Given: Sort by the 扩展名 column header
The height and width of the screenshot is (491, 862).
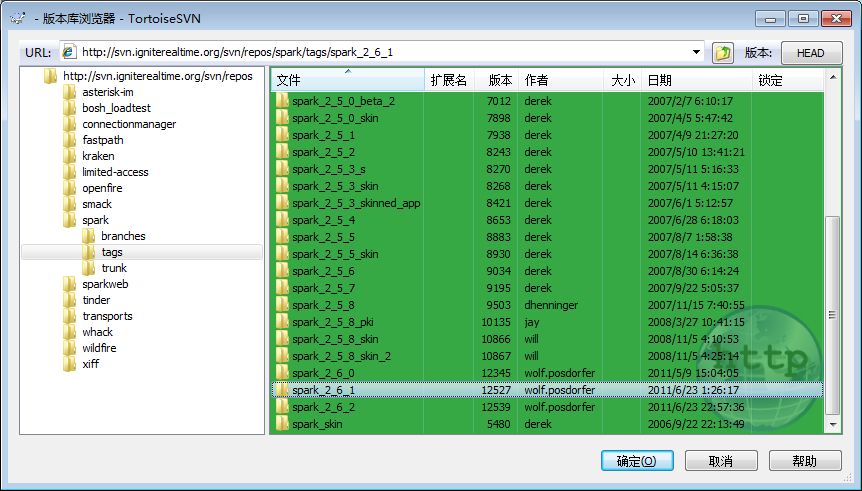Looking at the screenshot, I should pos(449,80).
